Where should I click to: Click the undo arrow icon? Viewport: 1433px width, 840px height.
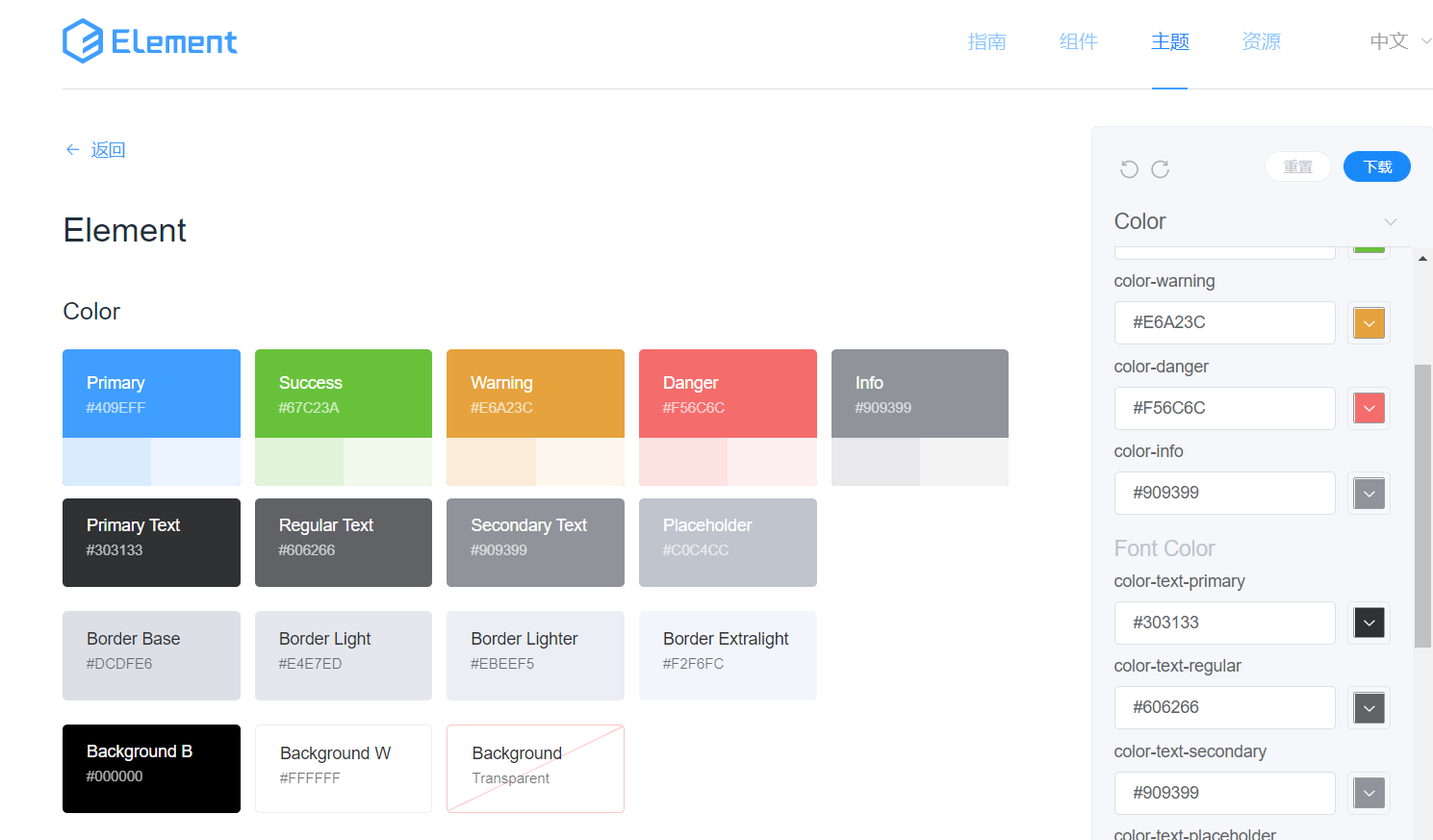click(1129, 169)
